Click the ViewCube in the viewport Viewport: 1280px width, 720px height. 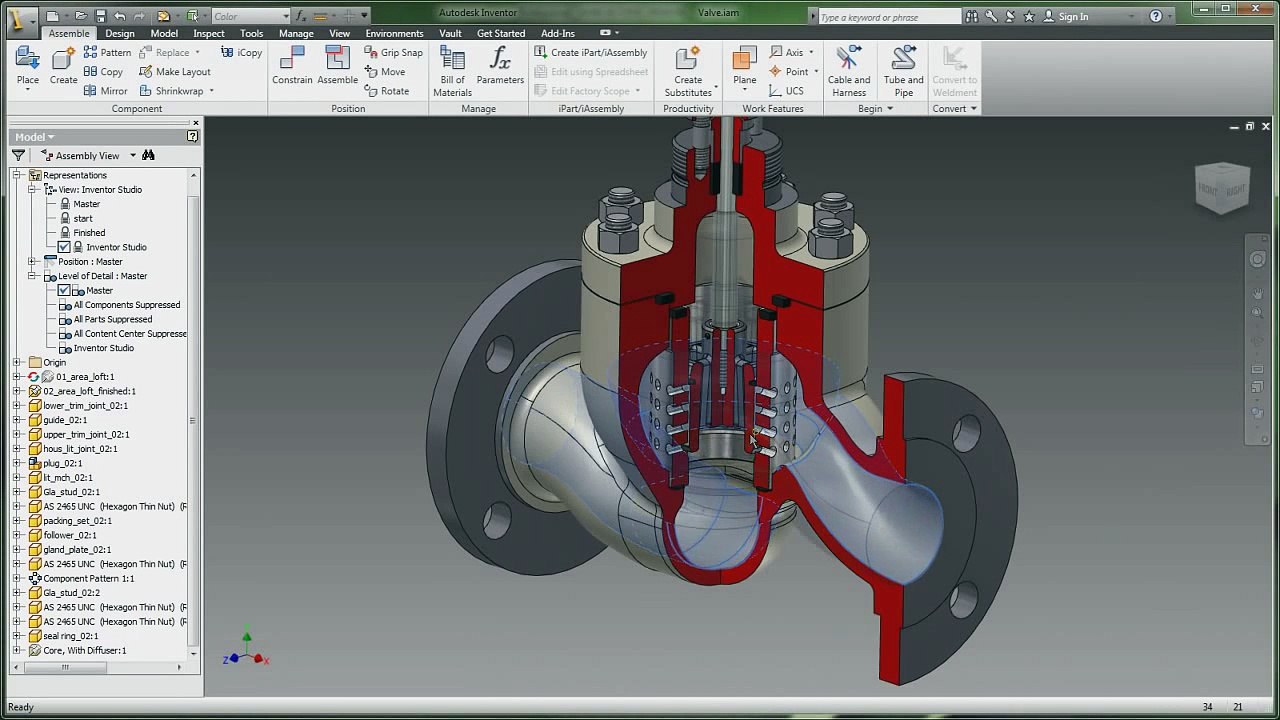tap(1222, 188)
